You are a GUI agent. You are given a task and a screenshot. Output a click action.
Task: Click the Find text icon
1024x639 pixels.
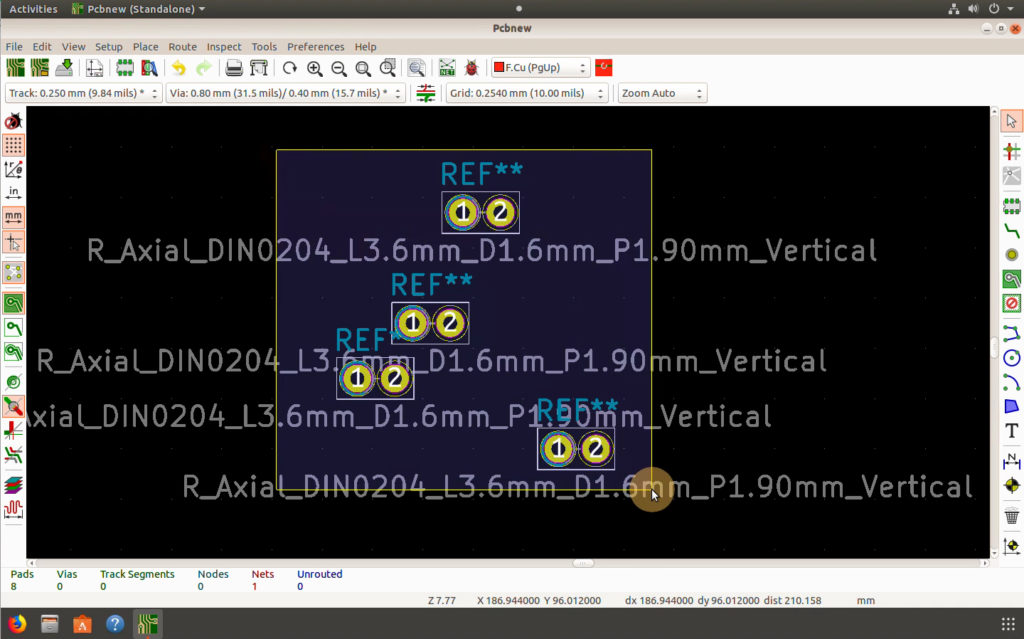point(417,68)
